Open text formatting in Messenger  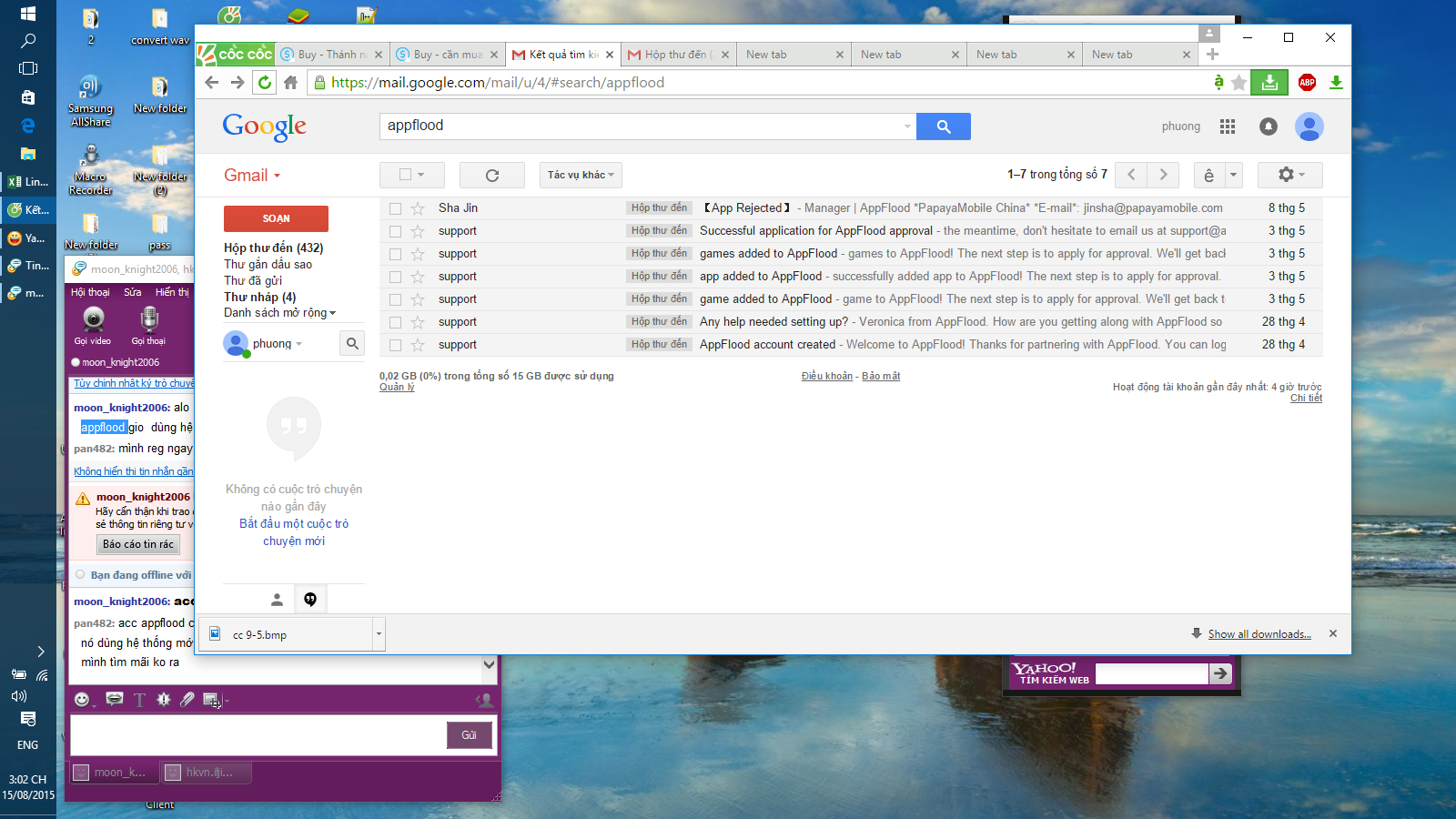(x=139, y=699)
